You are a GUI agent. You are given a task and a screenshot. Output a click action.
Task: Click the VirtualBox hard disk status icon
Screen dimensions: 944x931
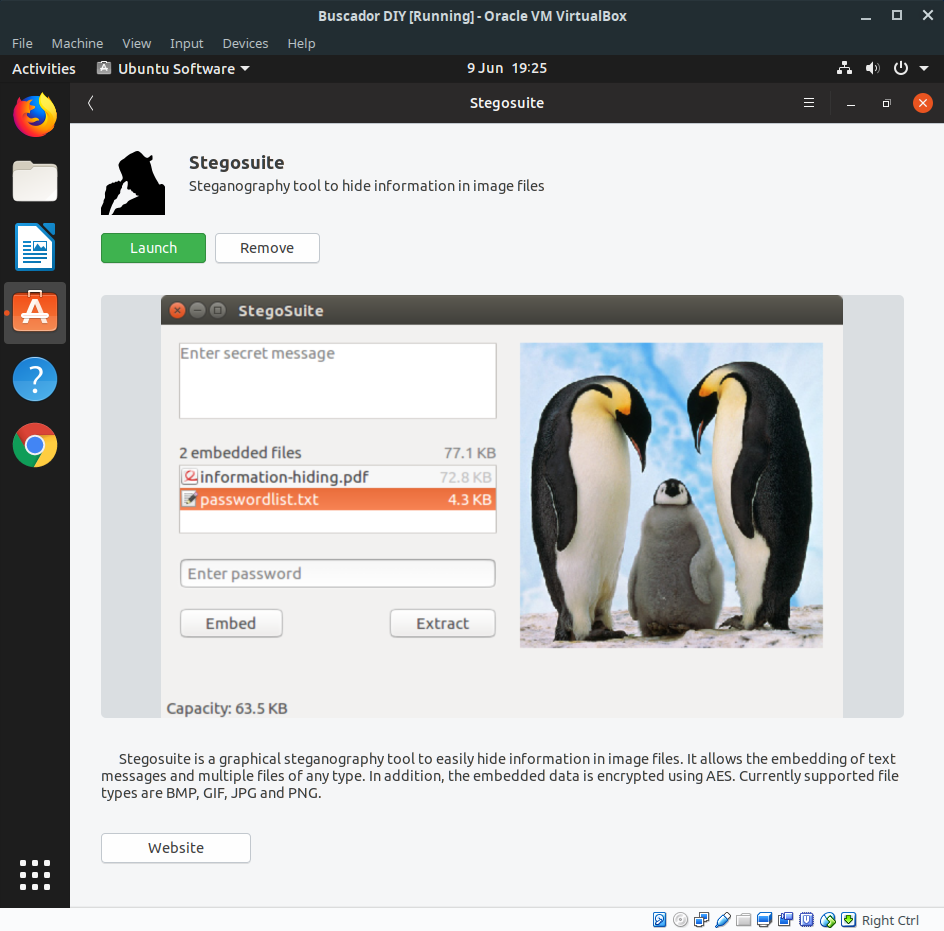pyautogui.click(x=659, y=920)
